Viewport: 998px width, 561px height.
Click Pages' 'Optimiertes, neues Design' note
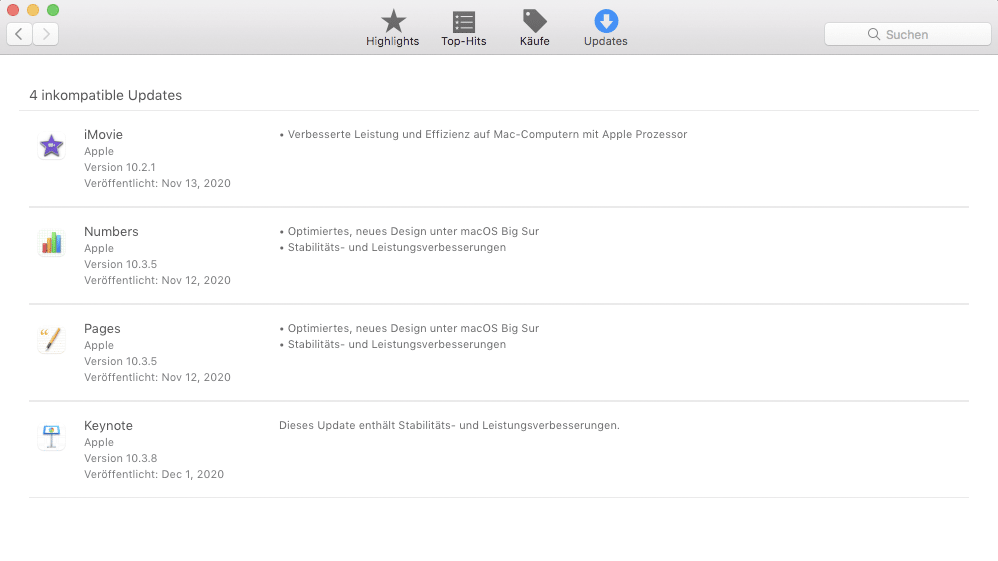click(409, 329)
